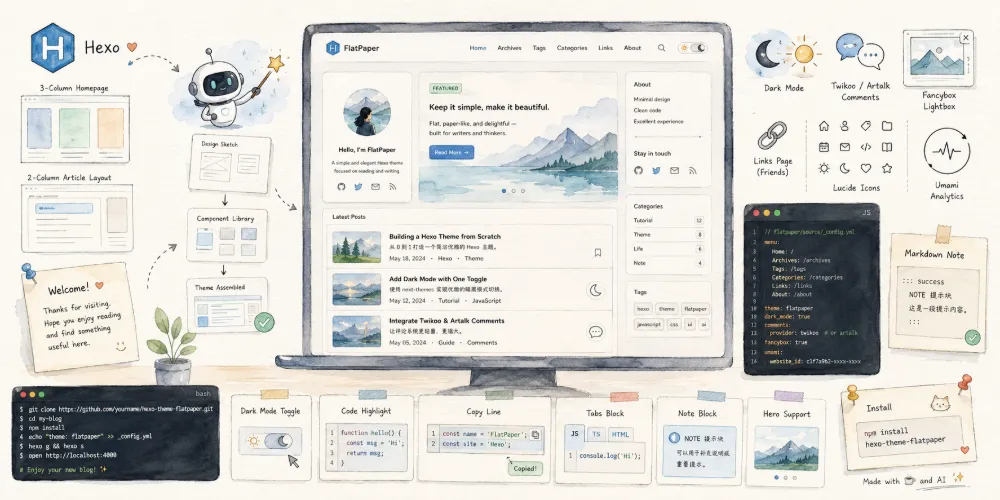Click the chain icon above Links Page

(772, 136)
